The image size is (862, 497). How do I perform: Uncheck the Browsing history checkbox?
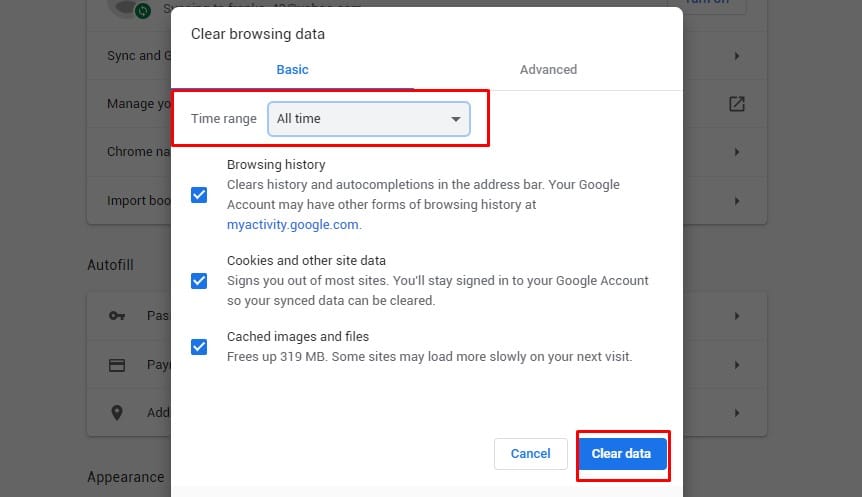199,195
